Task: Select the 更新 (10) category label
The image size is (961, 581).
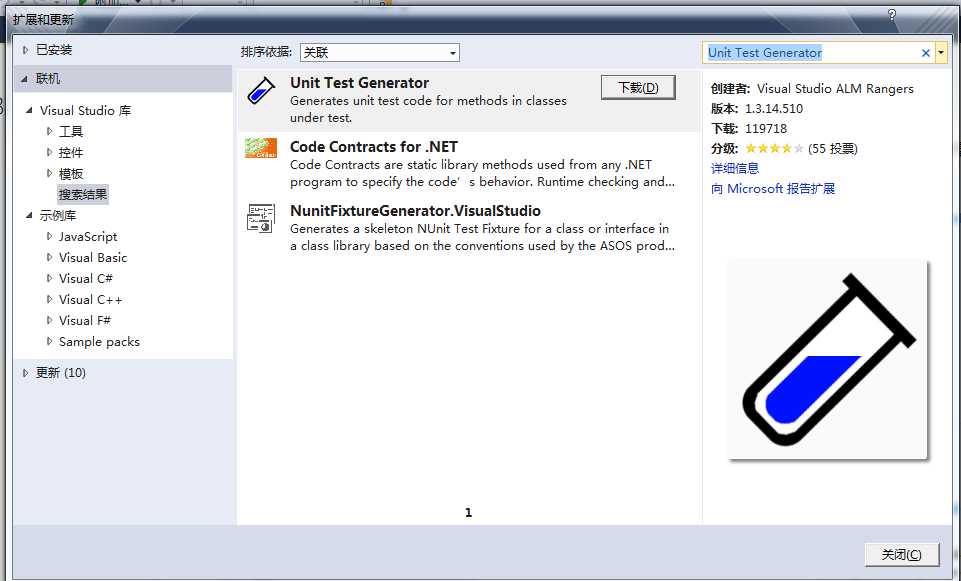Action: click(x=61, y=373)
